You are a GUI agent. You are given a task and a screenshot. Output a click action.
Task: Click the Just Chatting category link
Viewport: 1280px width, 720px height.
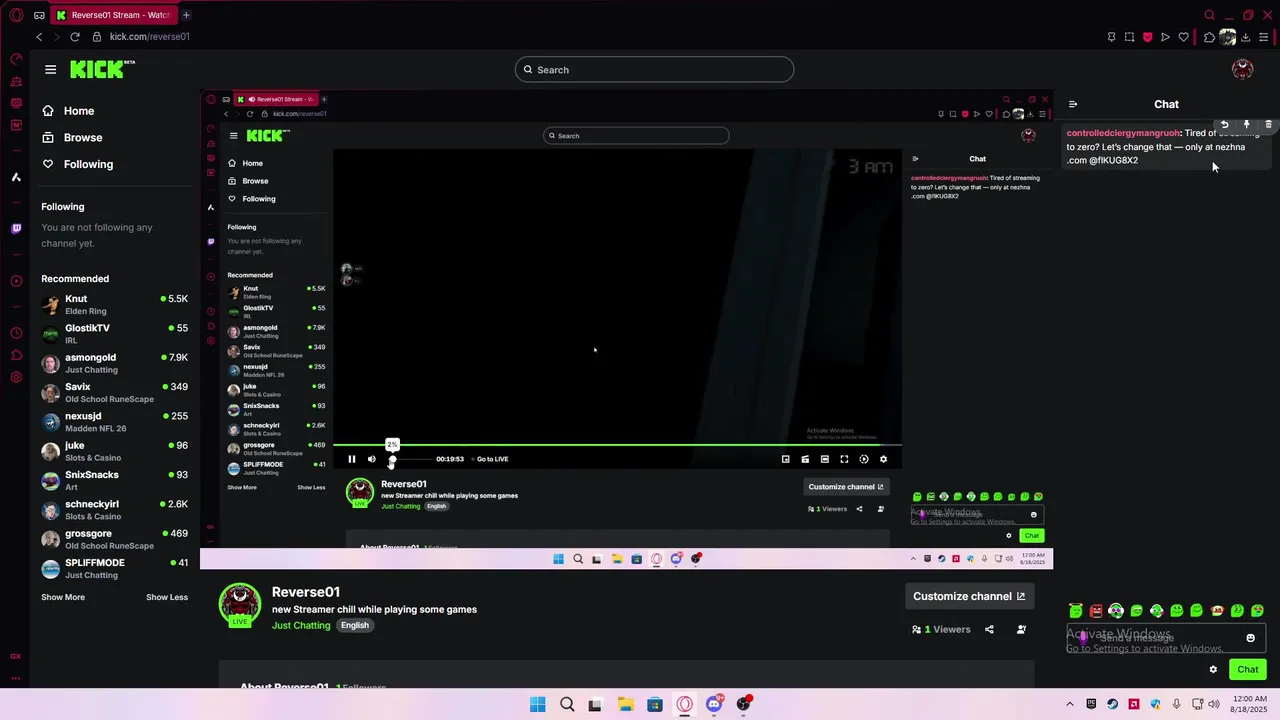(301, 625)
